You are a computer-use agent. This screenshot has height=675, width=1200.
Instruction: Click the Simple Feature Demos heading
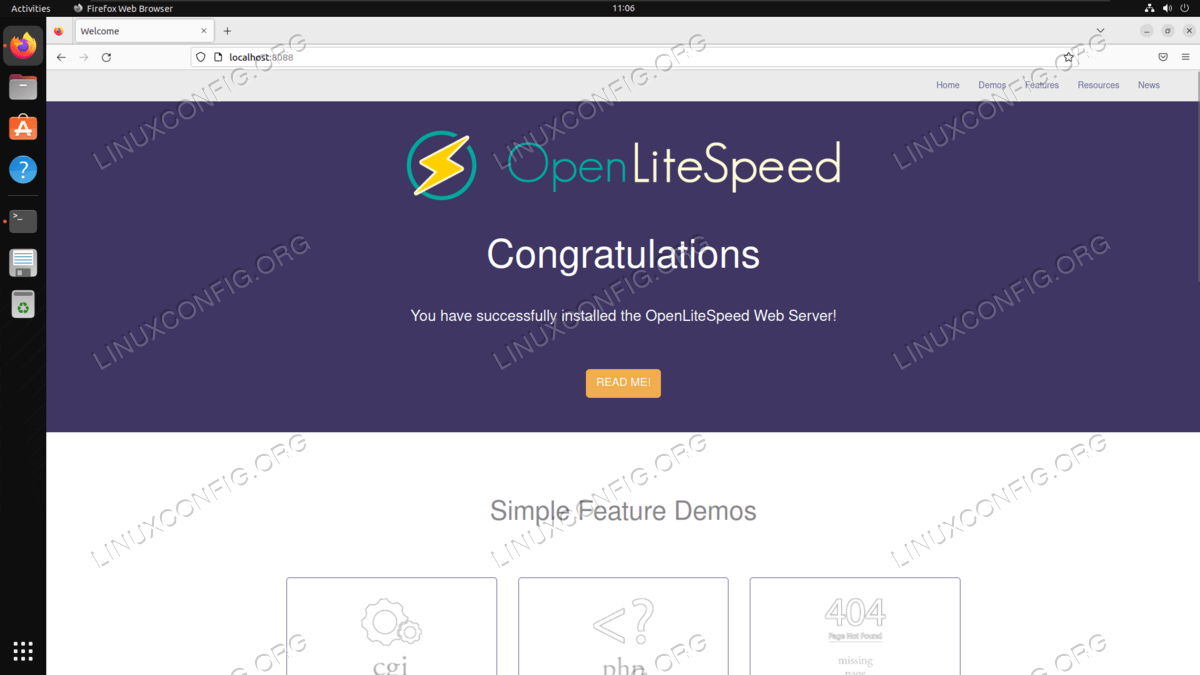pyautogui.click(x=623, y=511)
